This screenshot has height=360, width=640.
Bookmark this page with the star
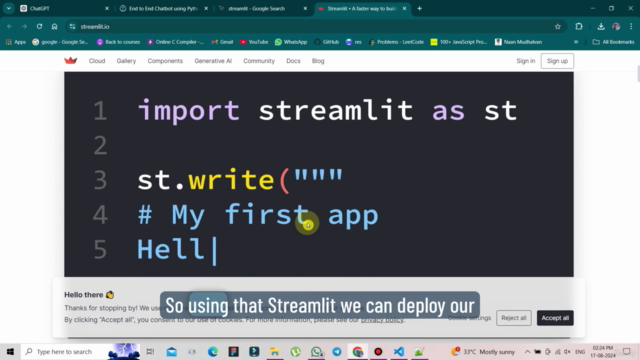558,27
